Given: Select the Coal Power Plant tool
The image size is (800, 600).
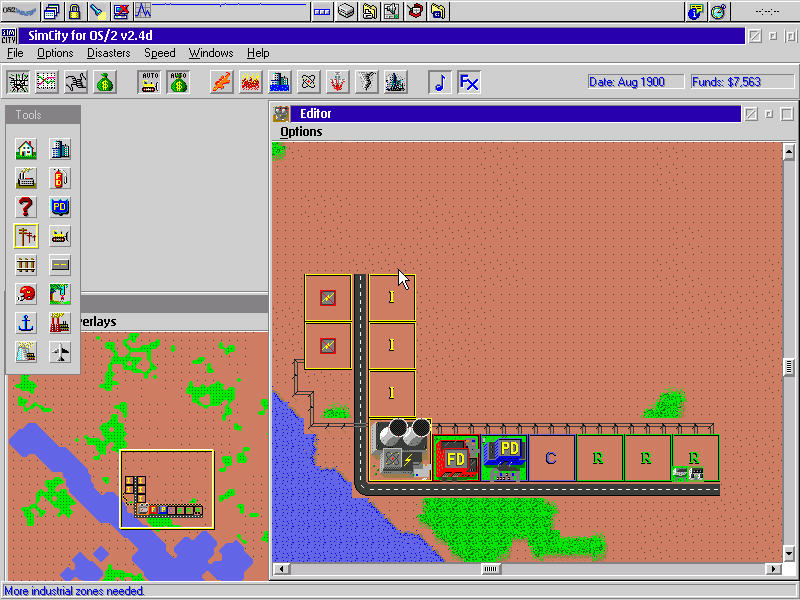Looking at the screenshot, I should (60, 323).
